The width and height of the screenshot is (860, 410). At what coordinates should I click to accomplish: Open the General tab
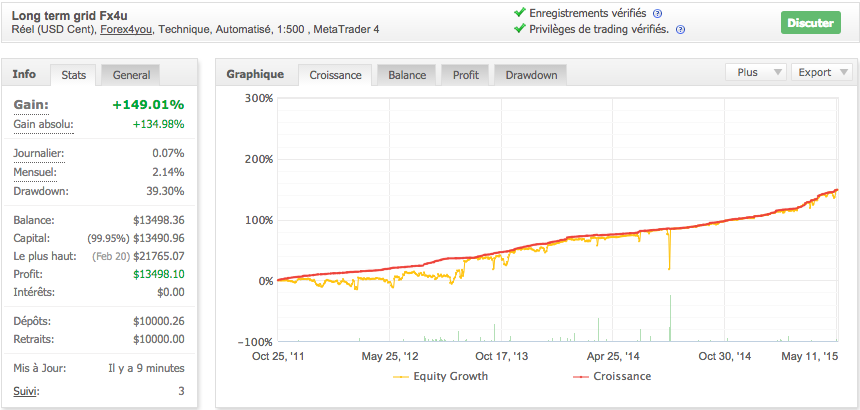tap(131, 75)
